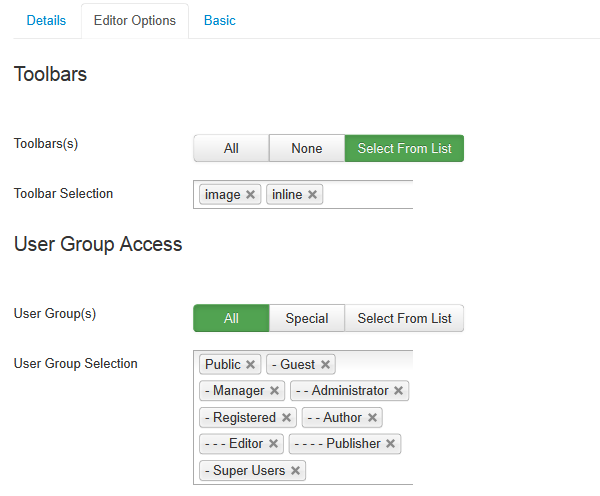Remove the Author group tag
The height and width of the screenshot is (496, 600).
point(372,418)
